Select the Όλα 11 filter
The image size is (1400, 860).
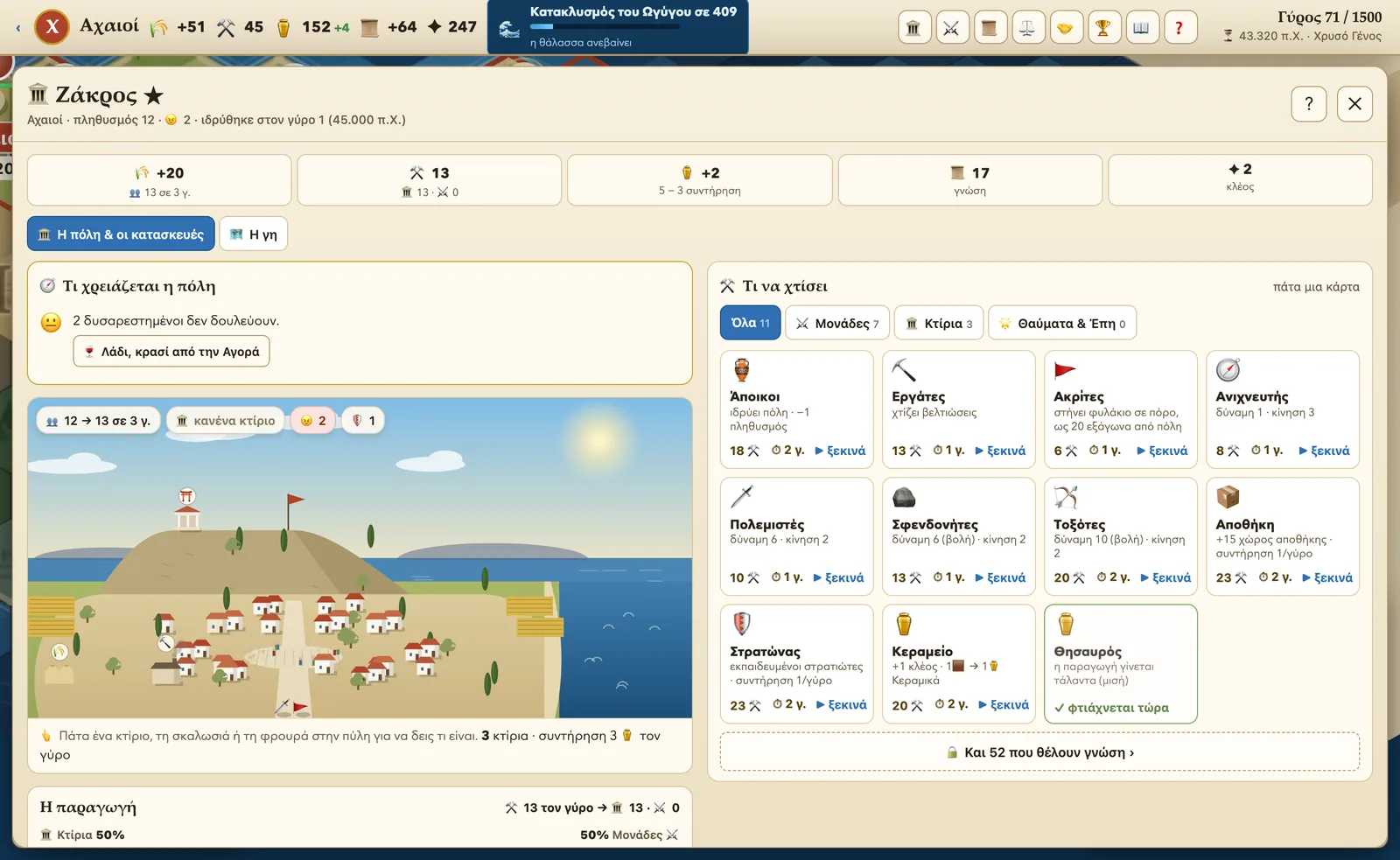tap(751, 323)
